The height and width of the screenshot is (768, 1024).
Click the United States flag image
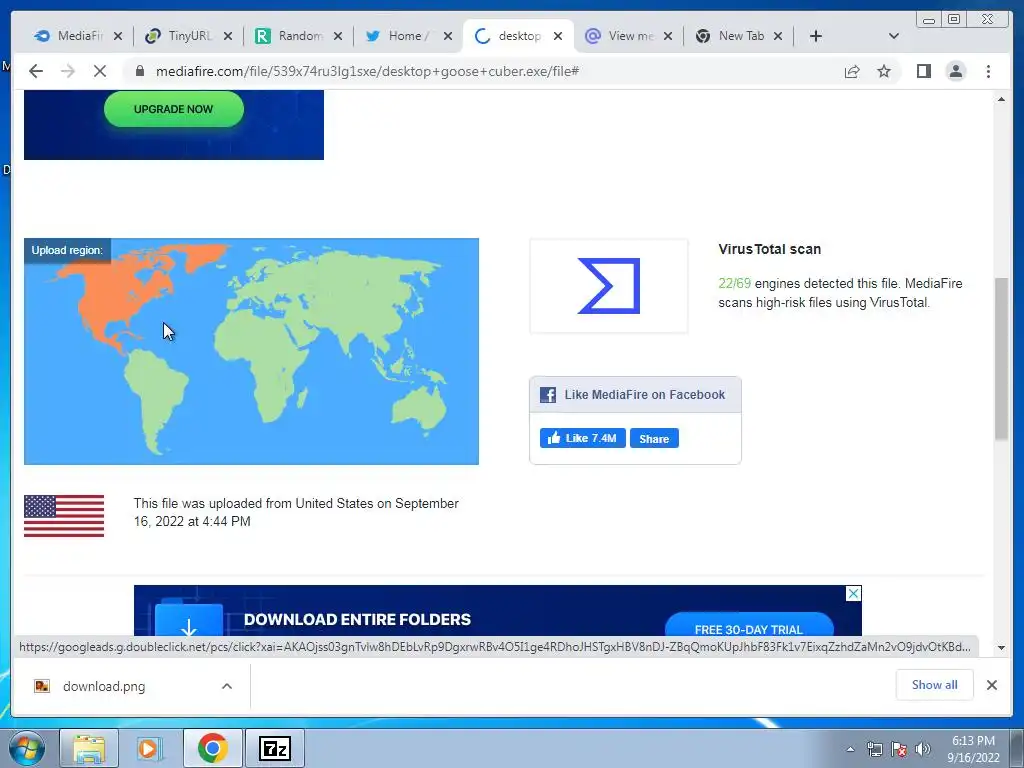tap(64, 516)
